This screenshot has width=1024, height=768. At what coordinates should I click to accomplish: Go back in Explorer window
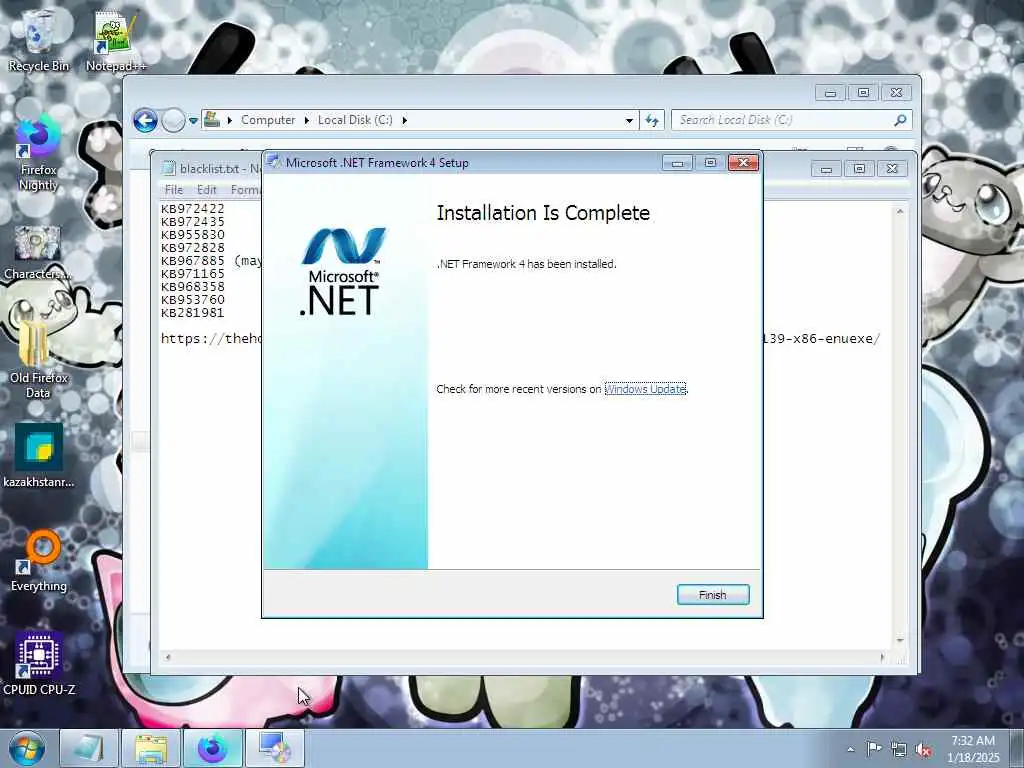[x=145, y=120]
